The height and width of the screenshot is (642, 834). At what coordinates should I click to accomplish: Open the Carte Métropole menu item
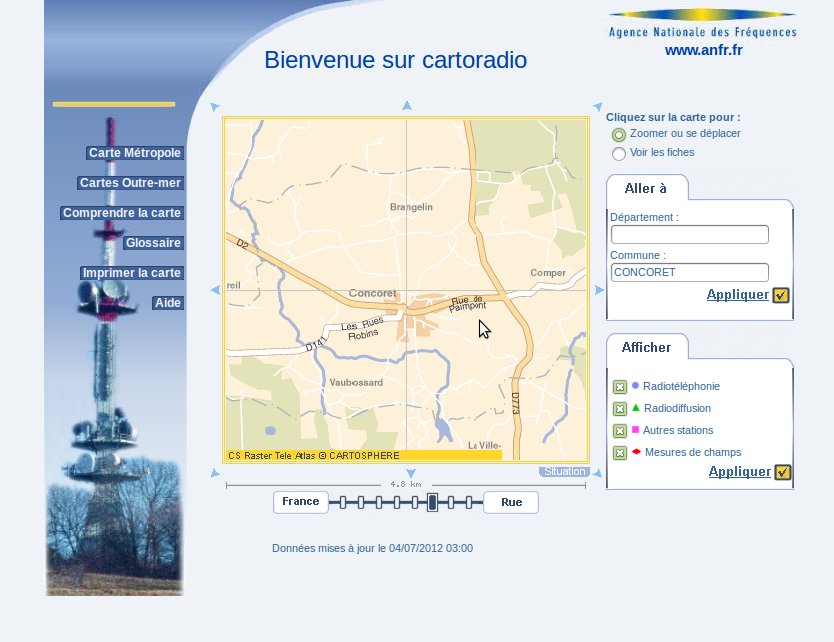coord(135,153)
